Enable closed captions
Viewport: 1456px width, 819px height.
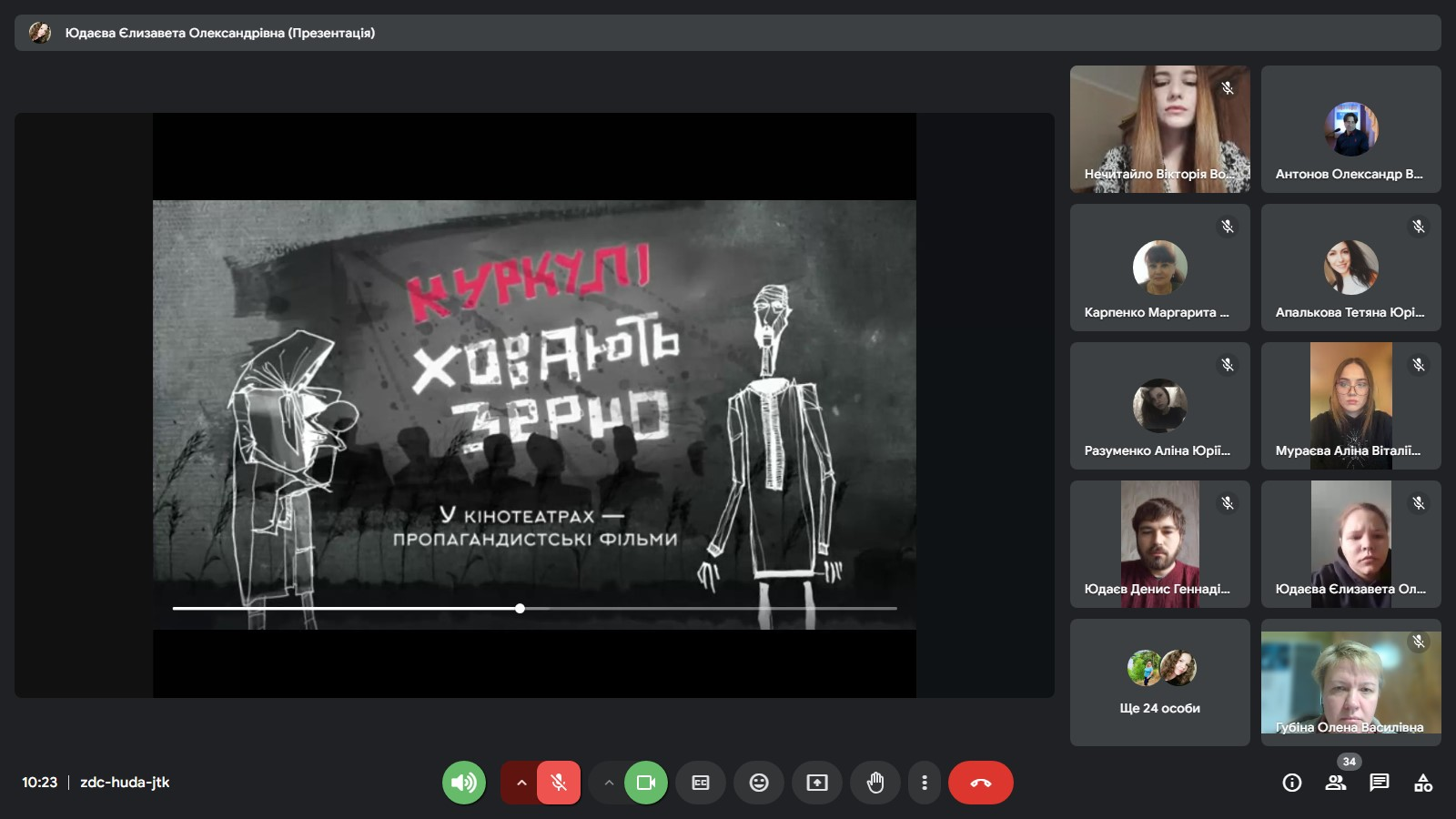[701, 783]
